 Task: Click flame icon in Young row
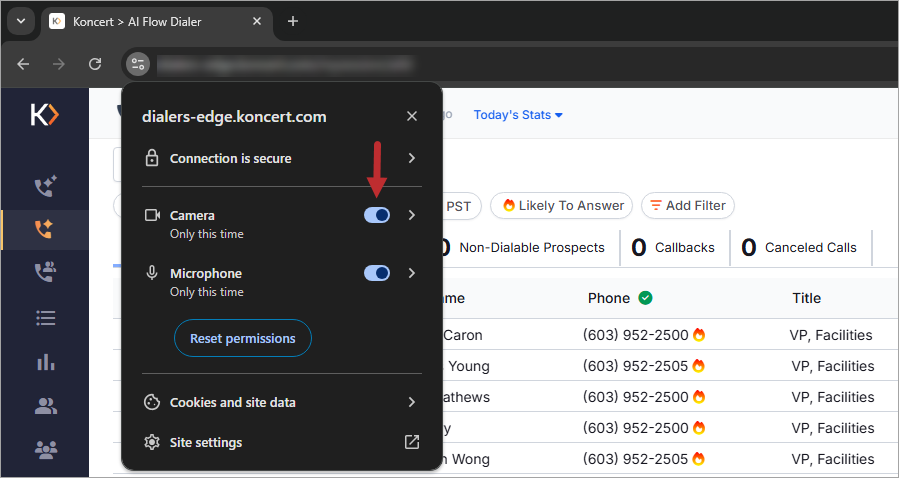(x=699, y=366)
